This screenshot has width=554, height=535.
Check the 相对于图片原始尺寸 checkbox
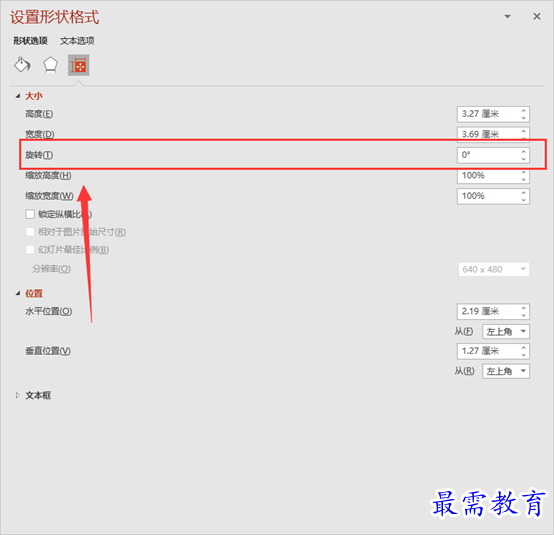[x=30, y=232]
